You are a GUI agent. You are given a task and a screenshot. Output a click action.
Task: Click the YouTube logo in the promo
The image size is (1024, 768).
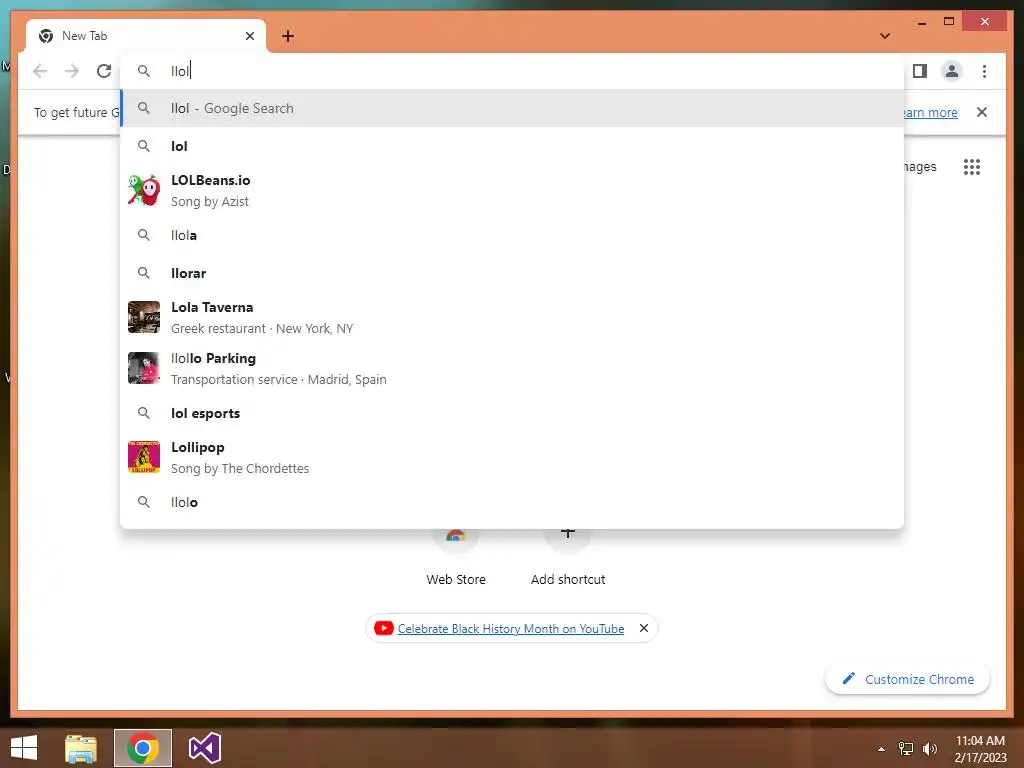tap(383, 628)
